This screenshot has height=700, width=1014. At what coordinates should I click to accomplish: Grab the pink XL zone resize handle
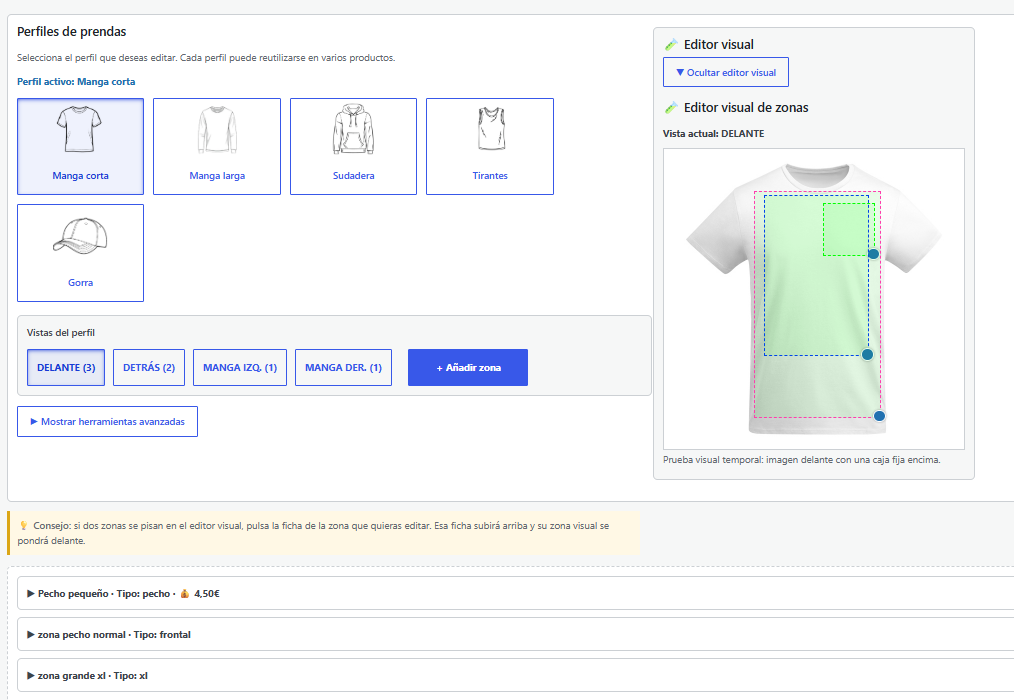[x=879, y=416]
